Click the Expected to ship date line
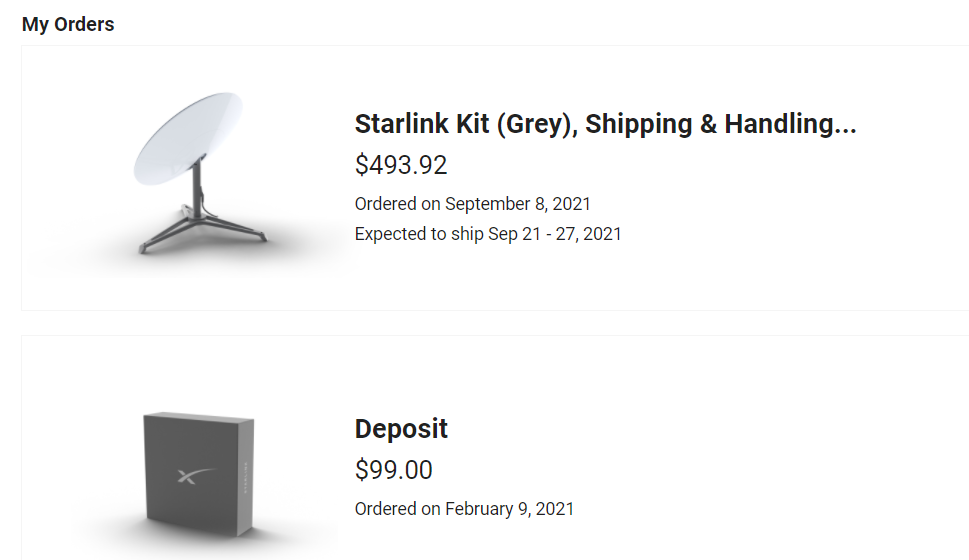This screenshot has width=969, height=560. 488,234
